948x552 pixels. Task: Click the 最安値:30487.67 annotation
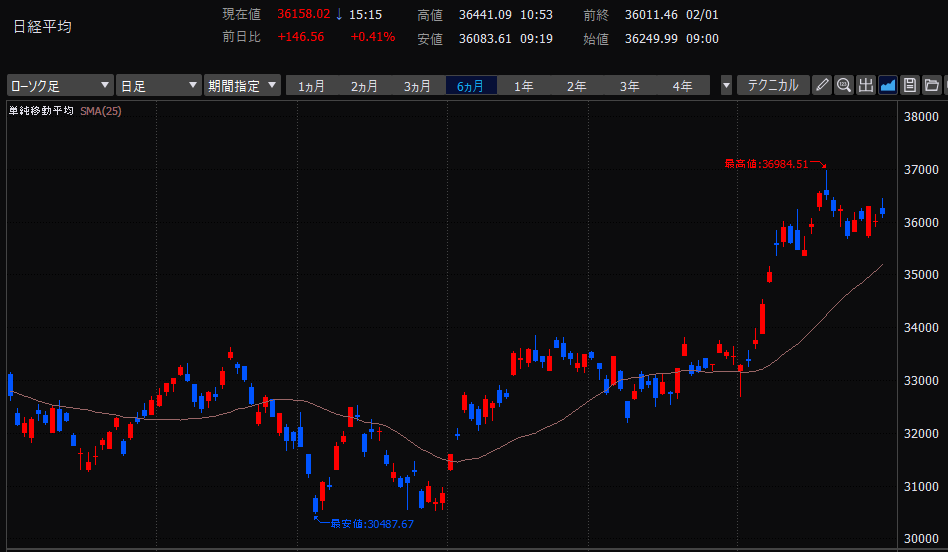[372, 524]
